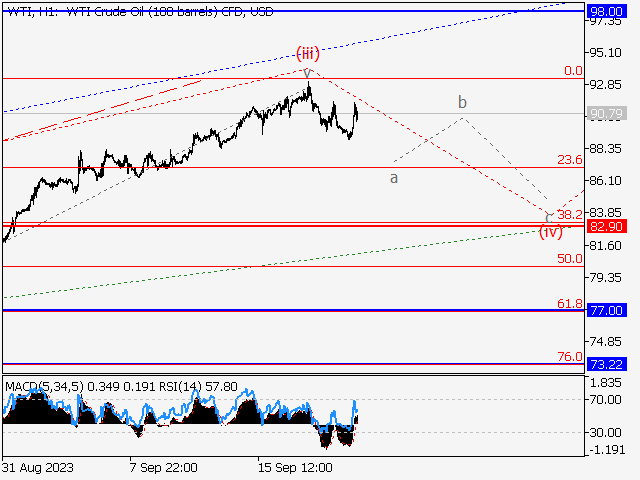Click the 88.35 price axis value

pos(605,149)
